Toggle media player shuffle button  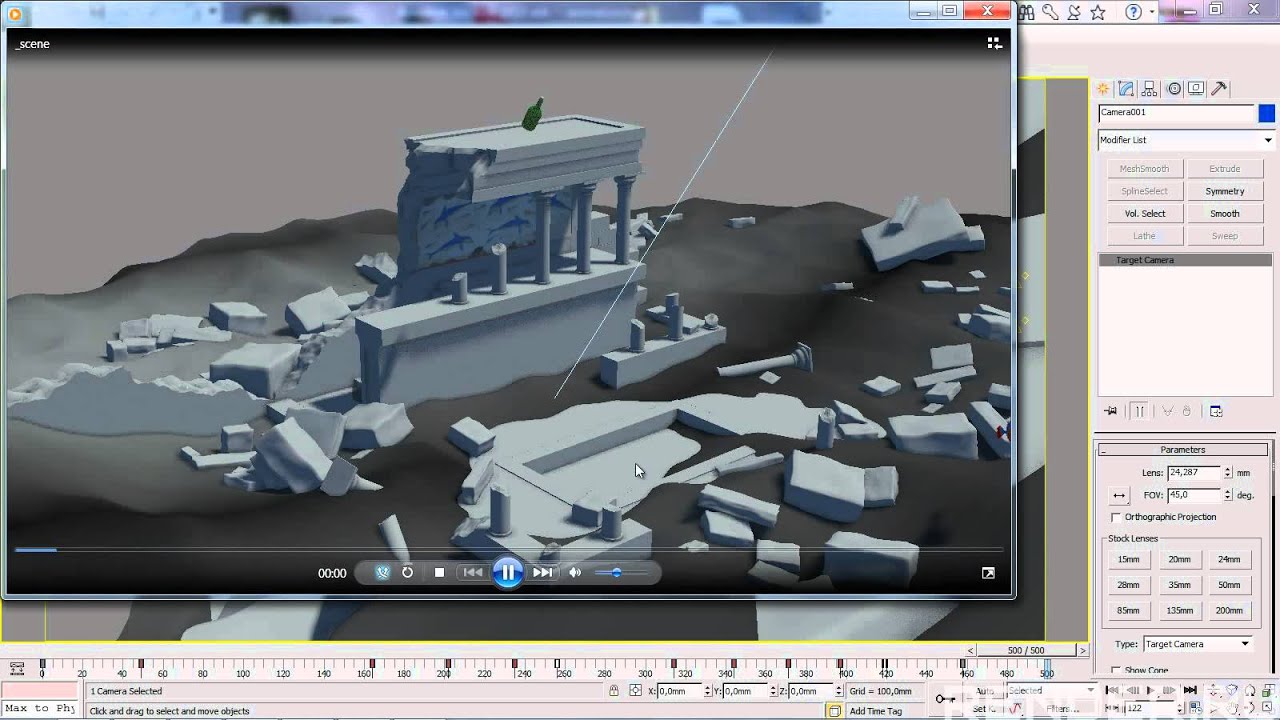[382, 573]
